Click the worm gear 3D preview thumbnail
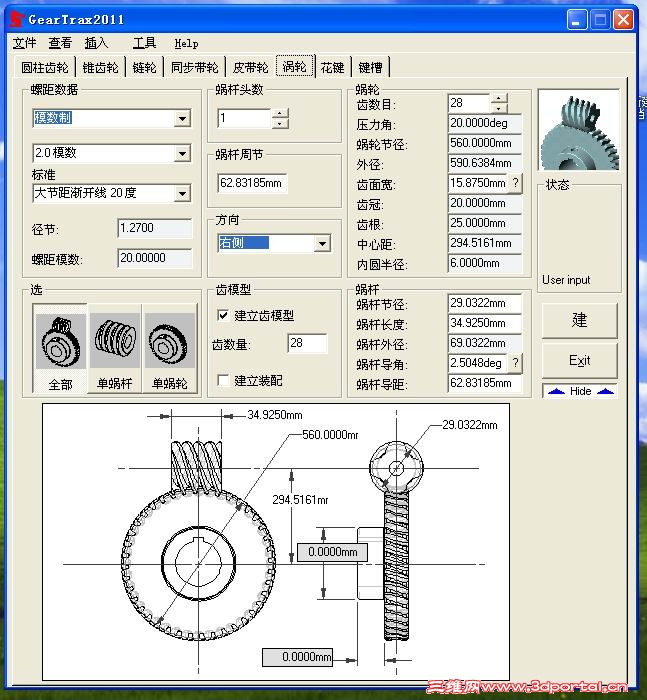This screenshot has height=700, width=647. point(579,130)
